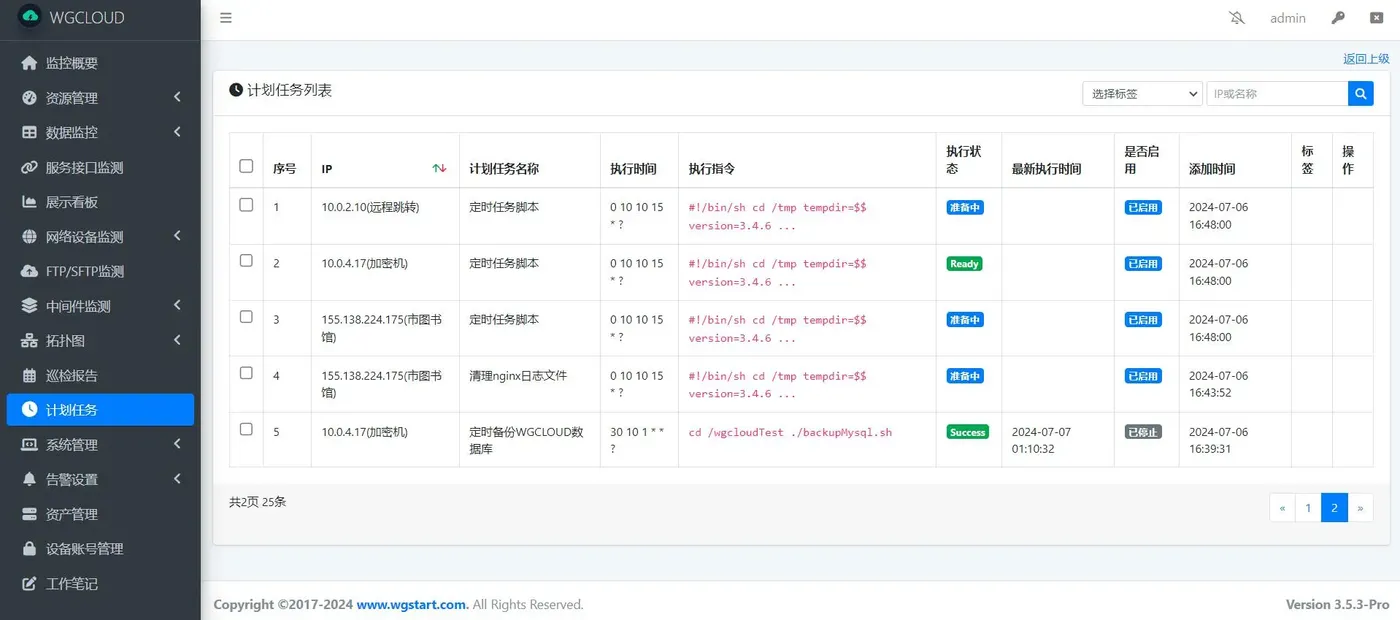Open the key password icon

click(1338, 18)
